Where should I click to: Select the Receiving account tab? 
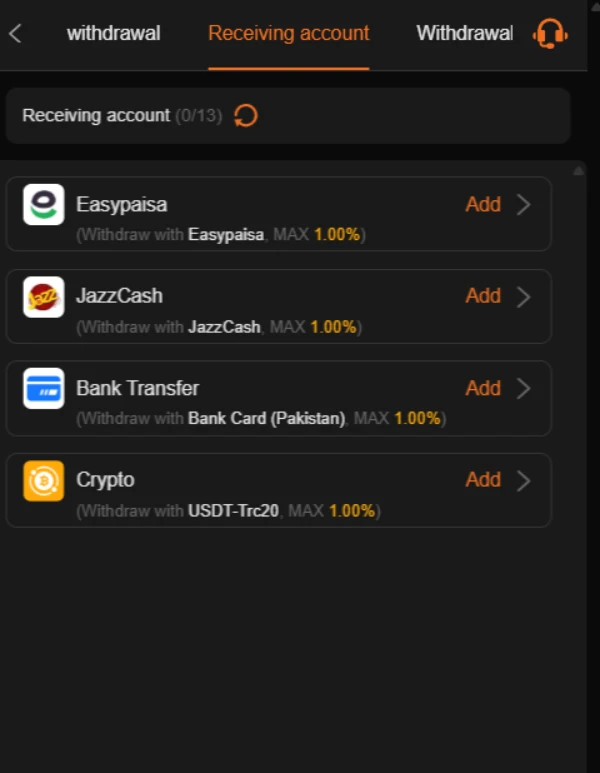coord(288,34)
